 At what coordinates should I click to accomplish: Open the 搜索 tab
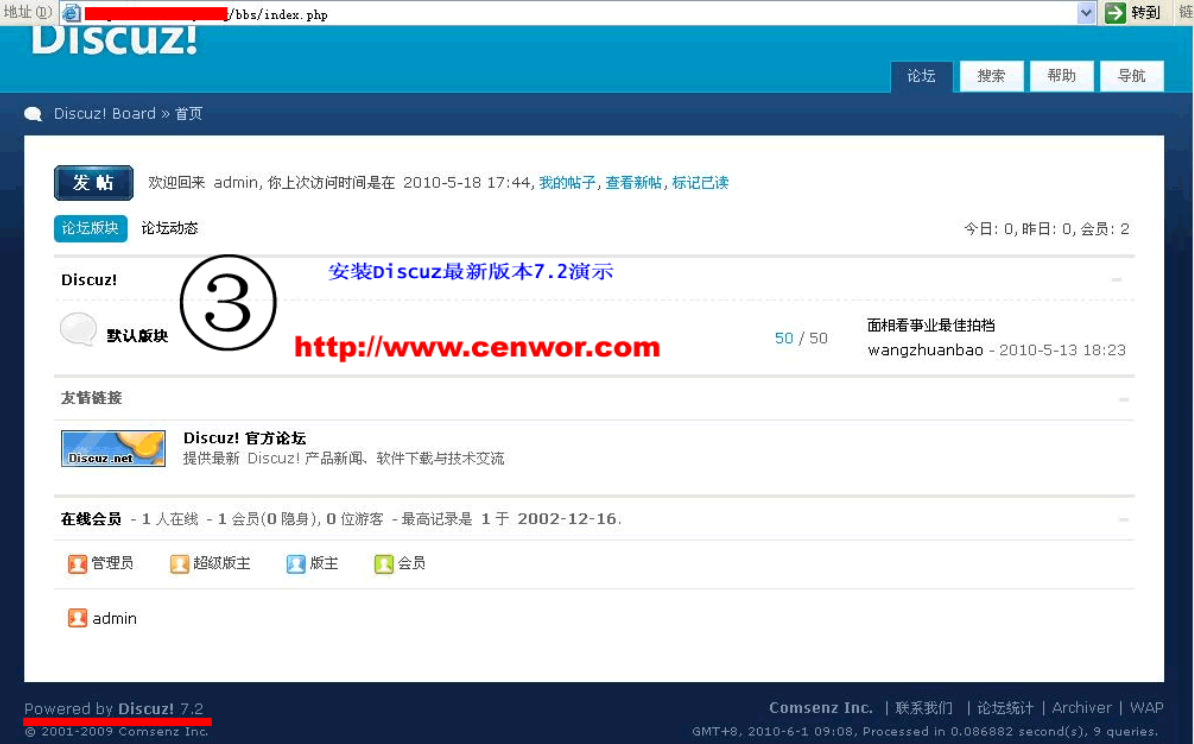click(991, 76)
